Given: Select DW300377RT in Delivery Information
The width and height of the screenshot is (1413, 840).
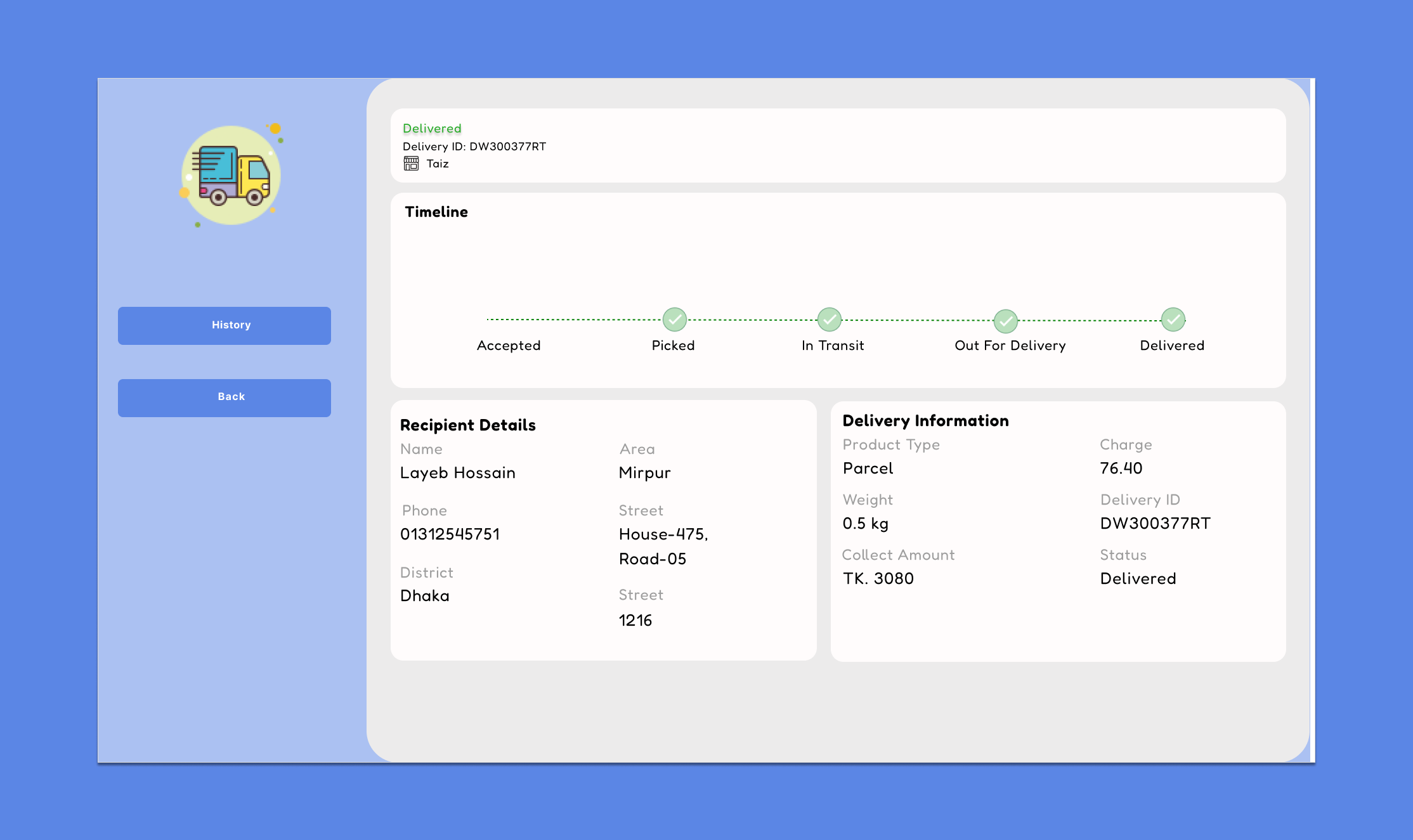Looking at the screenshot, I should coord(1156,524).
